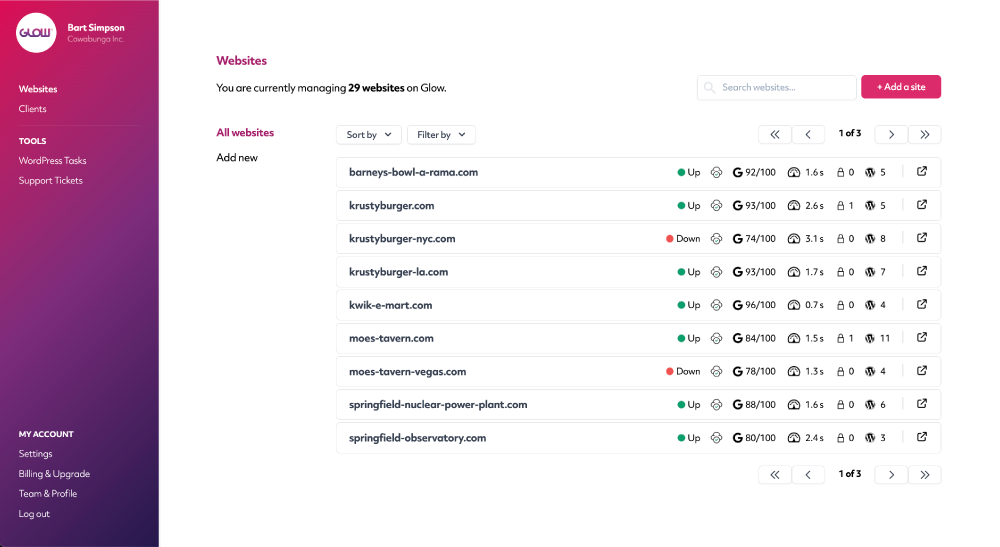Viewport: 1000px width, 547px height.
Task: Open Websites in sidebar
Action: point(38,89)
